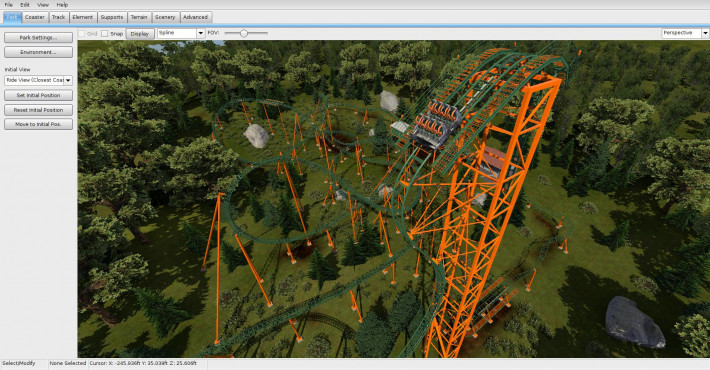This screenshot has height=370, width=710.
Task: Open the Perspective view dropdown
Action: [x=685, y=33]
